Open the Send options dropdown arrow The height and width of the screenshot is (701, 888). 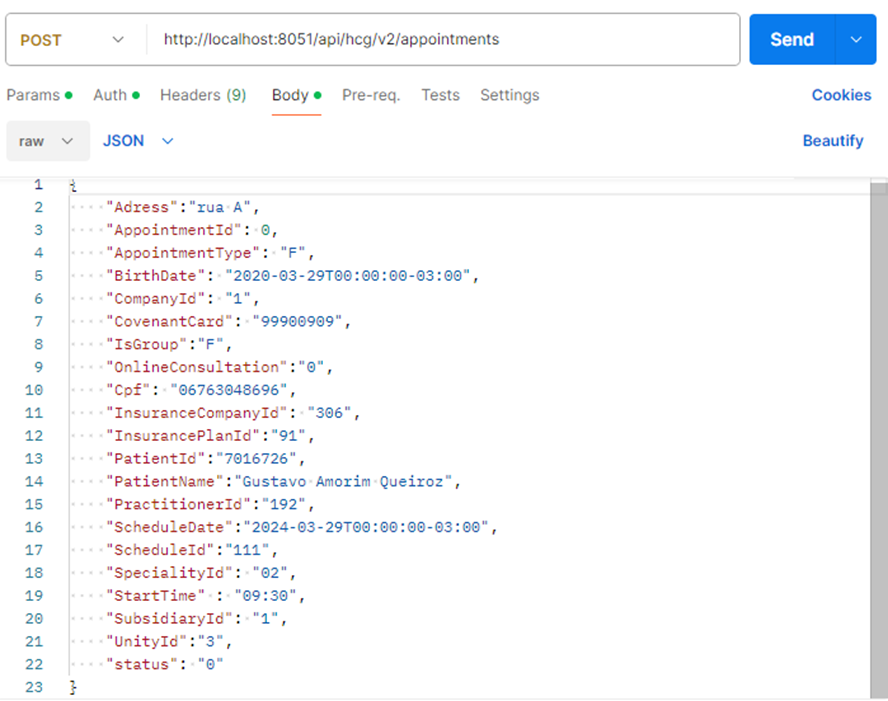pyautogui.click(x=856, y=40)
